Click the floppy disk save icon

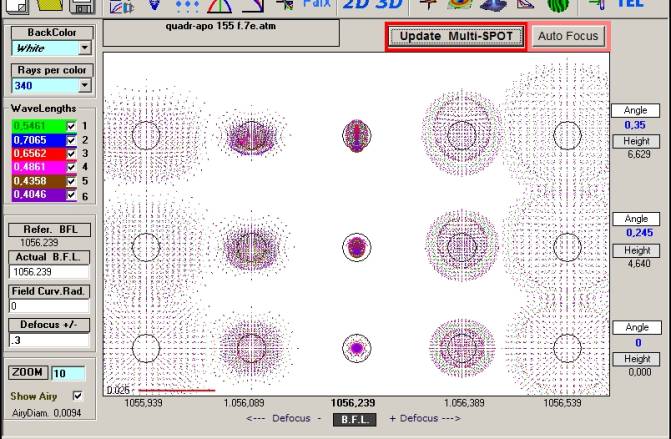(x=82, y=6)
